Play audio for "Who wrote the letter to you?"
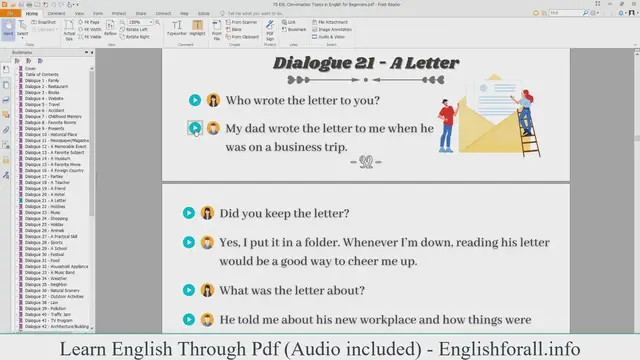 point(195,100)
